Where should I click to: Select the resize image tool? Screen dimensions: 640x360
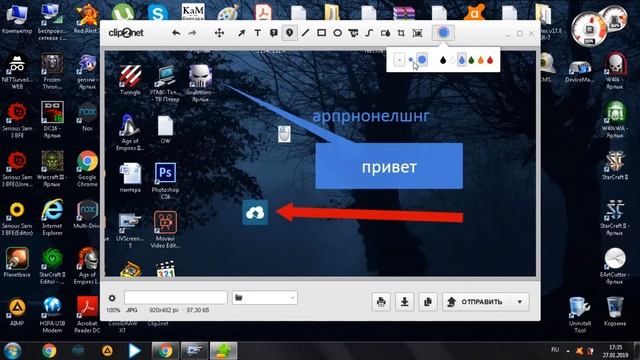[417, 33]
